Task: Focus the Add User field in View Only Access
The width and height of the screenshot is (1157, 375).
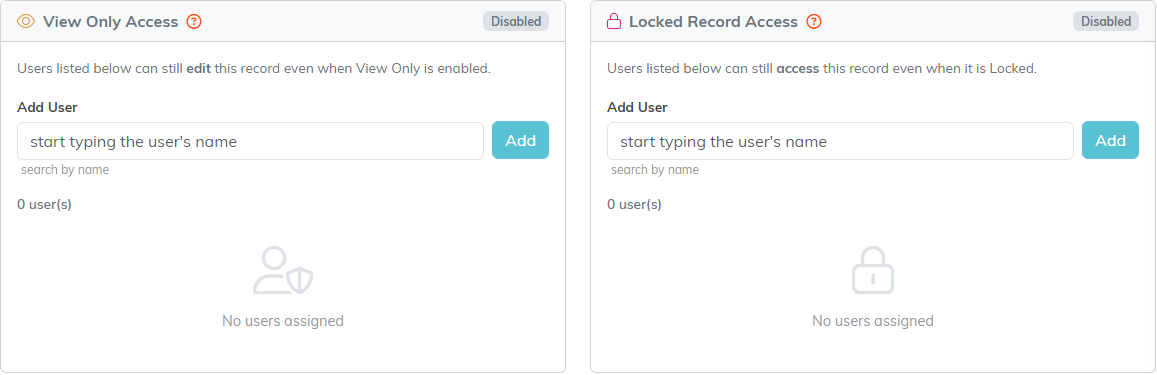Action: point(250,141)
